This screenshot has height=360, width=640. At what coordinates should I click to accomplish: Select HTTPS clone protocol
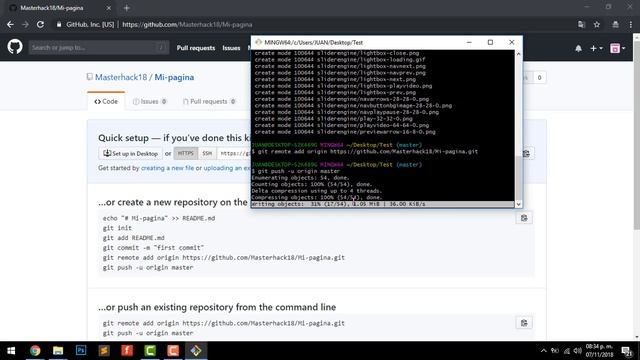coord(186,153)
